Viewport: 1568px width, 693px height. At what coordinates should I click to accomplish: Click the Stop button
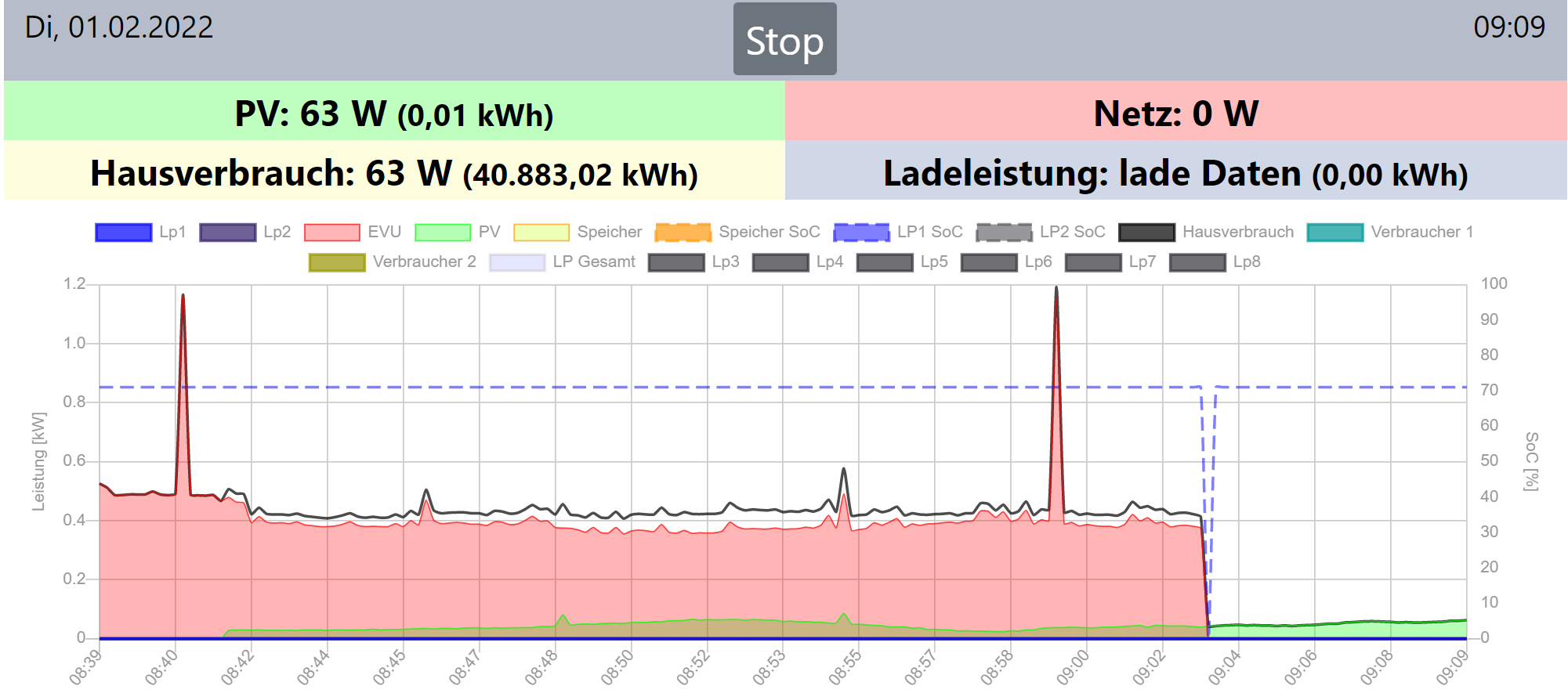pyautogui.click(x=784, y=39)
